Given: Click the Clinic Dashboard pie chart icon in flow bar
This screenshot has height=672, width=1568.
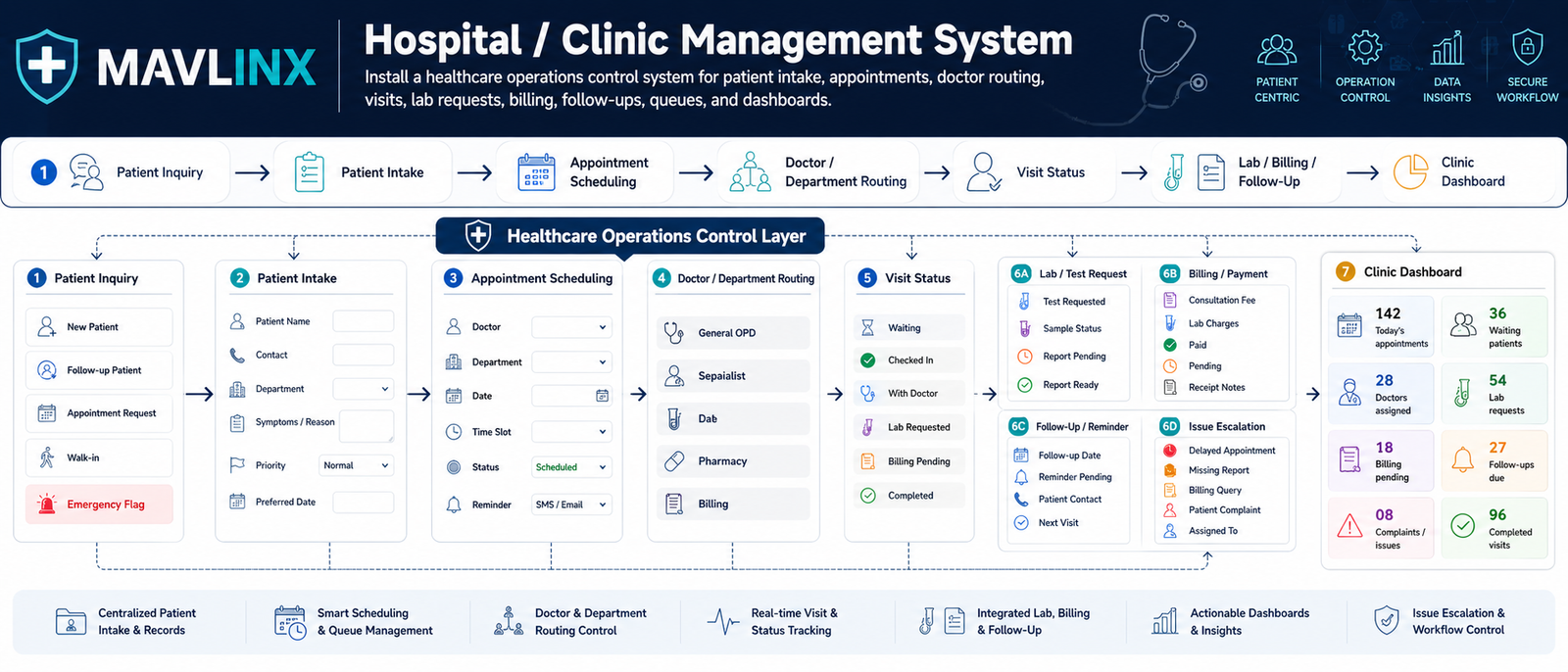Looking at the screenshot, I should click(1410, 172).
